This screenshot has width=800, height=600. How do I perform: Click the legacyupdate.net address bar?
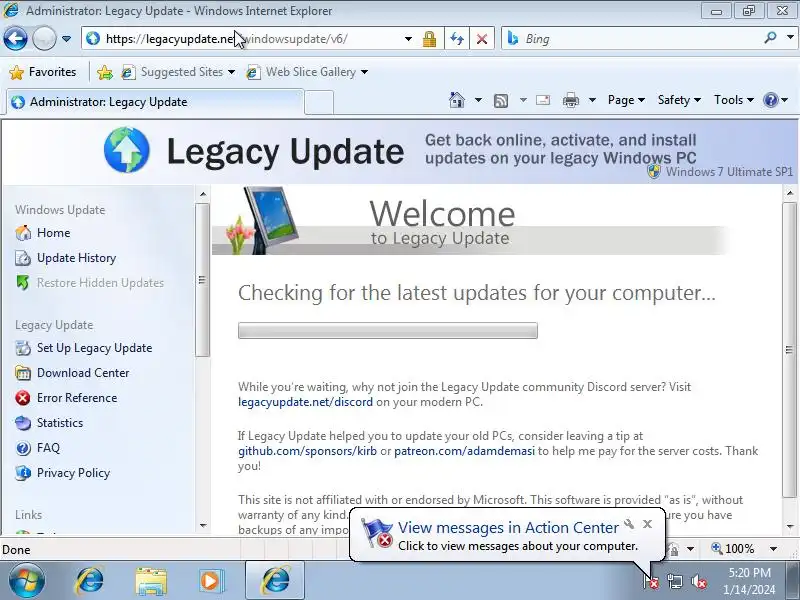tap(245, 39)
